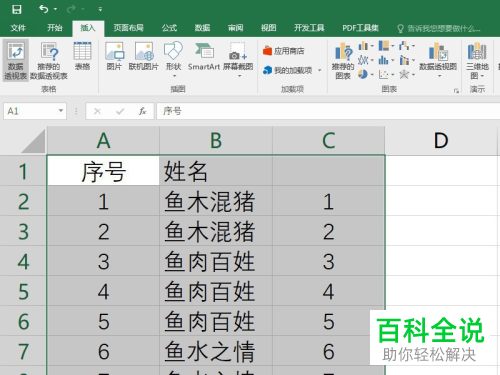Expand 我的加载项 dropdown arrow

coord(320,70)
